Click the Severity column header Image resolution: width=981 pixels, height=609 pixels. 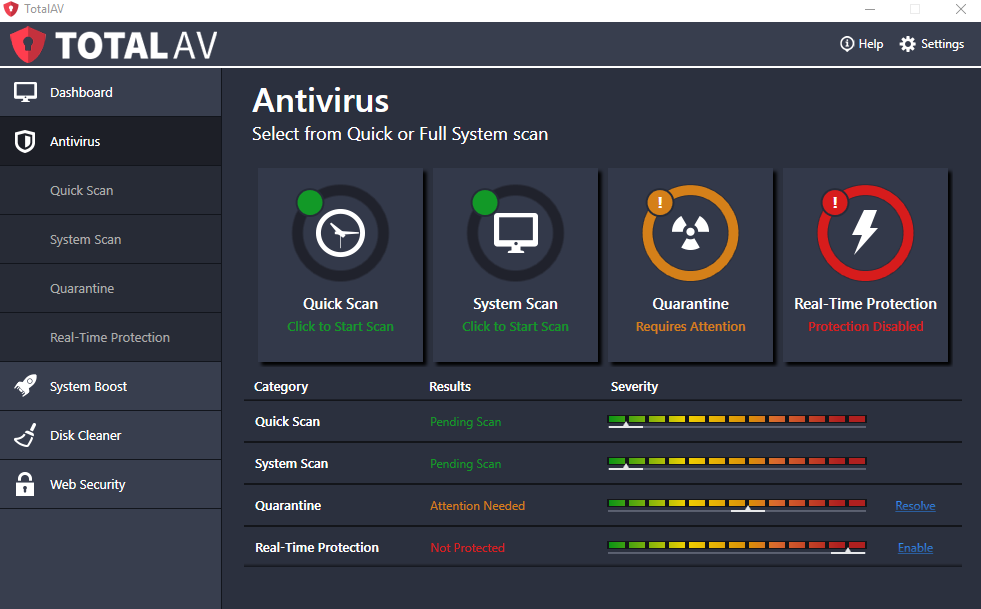(634, 387)
